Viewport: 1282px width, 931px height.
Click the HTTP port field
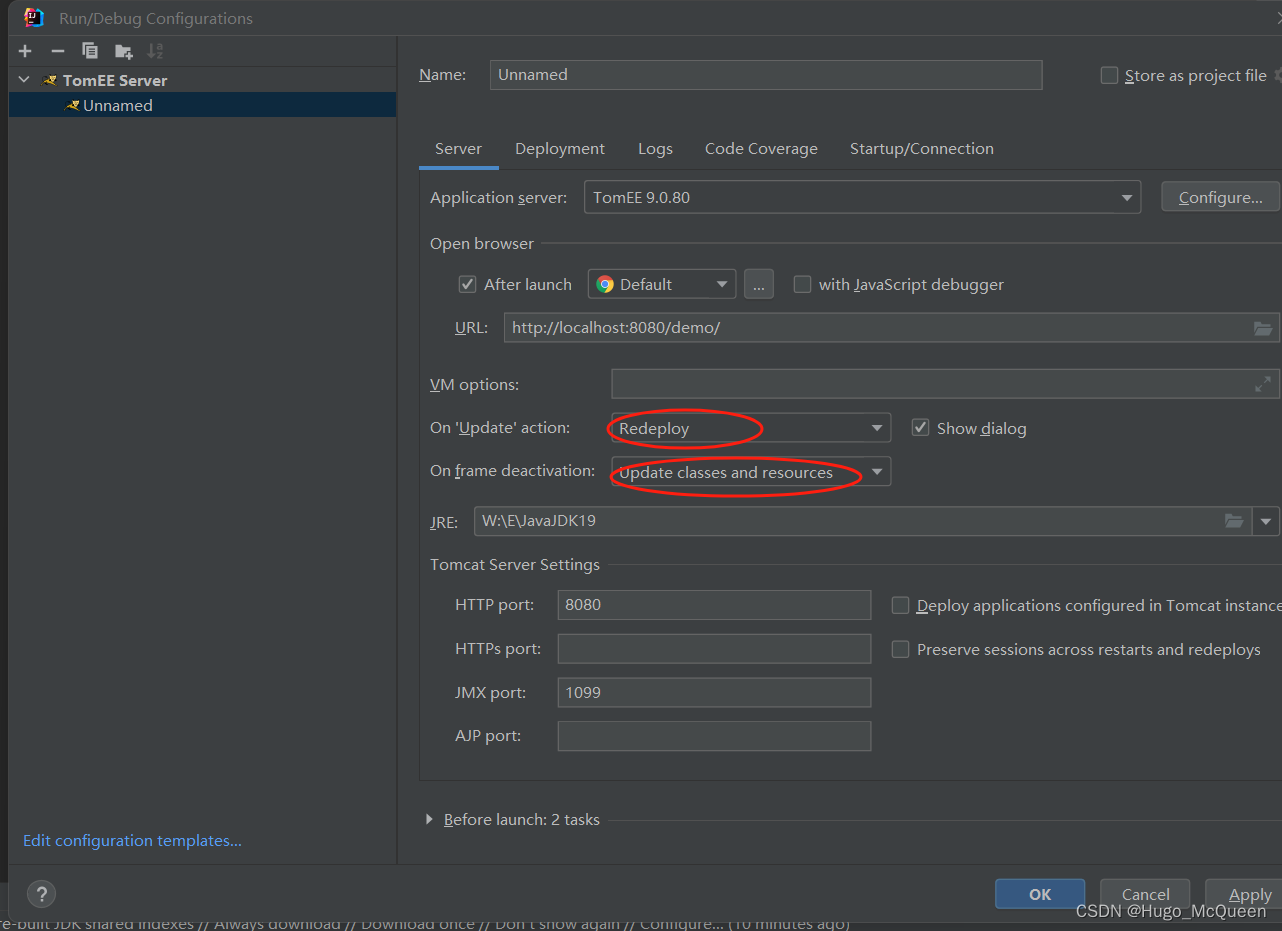click(x=714, y=605)
